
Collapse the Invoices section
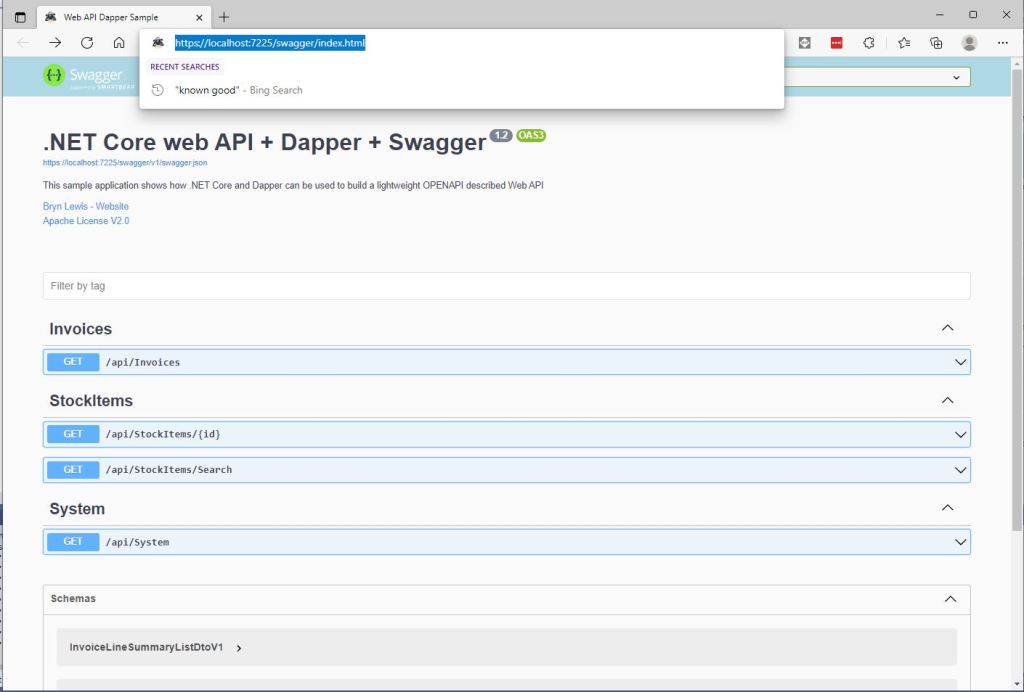point(947,329)
